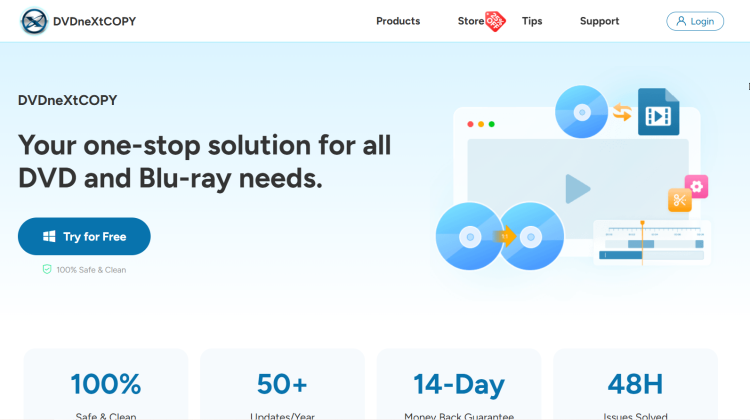Click the 'Your one-stop solution' headline
This screenshot has height=420, width=750.
[x=205, y=162]
